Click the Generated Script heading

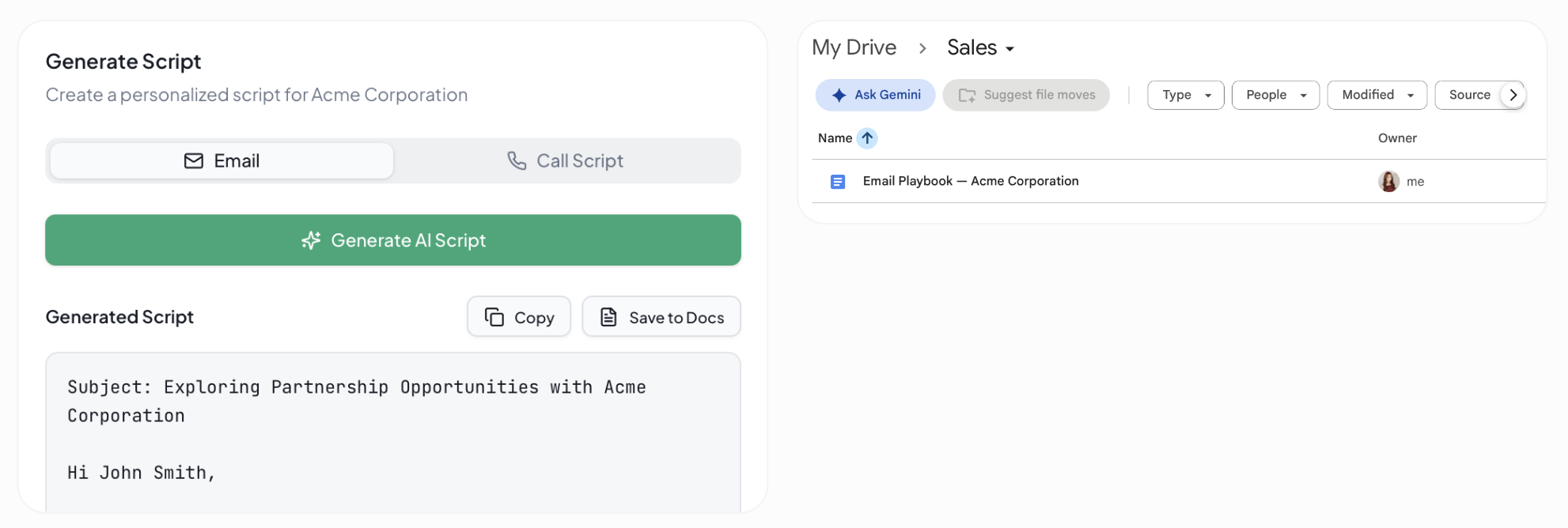(x=119, y=317)
